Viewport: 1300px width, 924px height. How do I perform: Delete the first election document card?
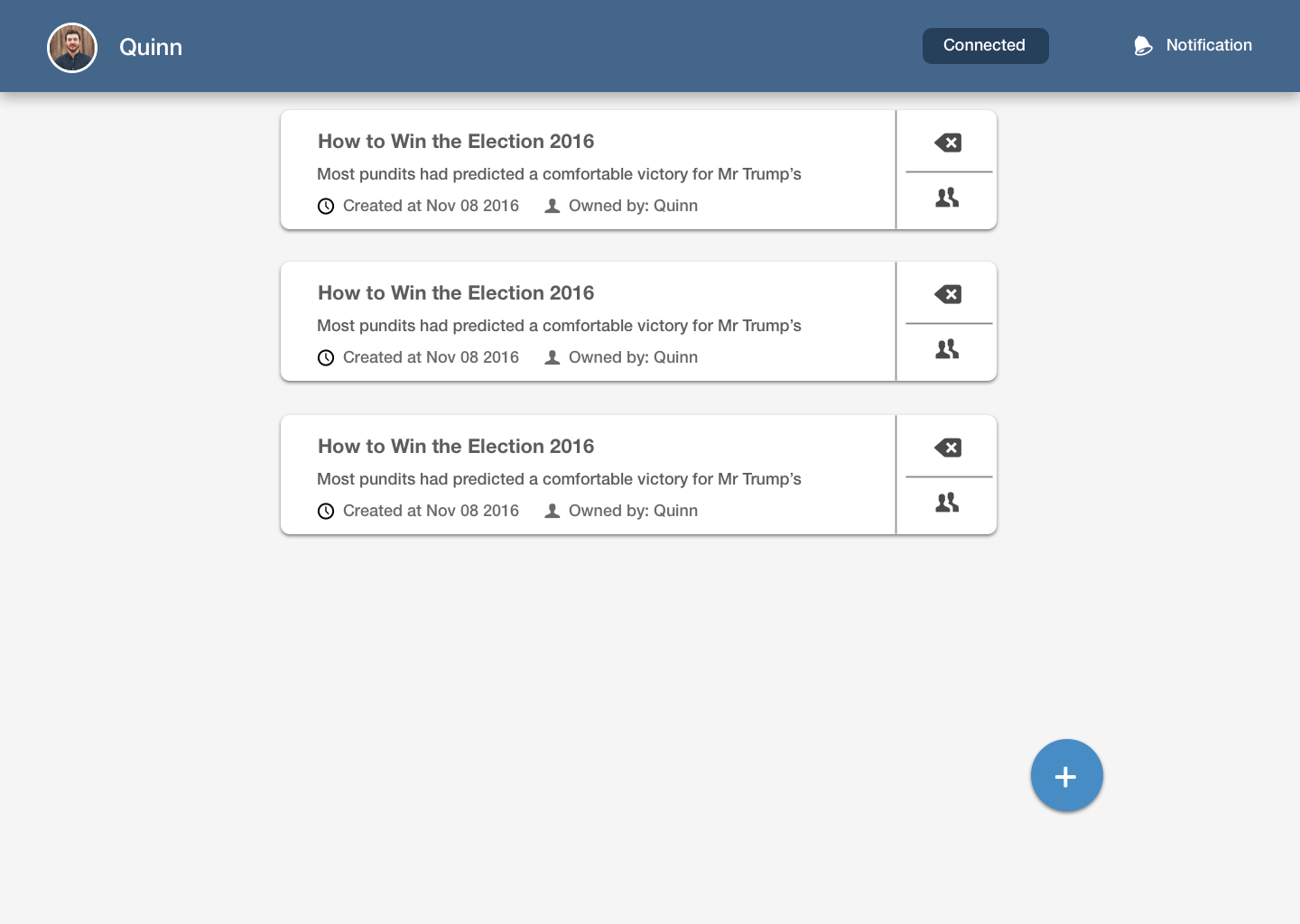tap(948, 143)
